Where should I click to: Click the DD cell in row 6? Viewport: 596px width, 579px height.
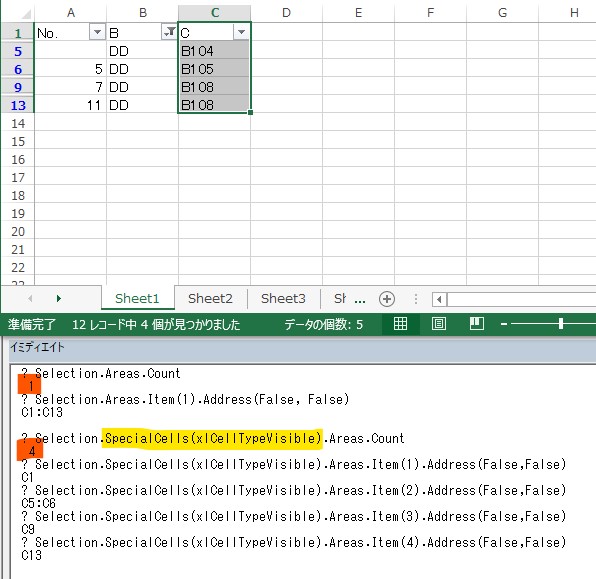coord(143,69)
